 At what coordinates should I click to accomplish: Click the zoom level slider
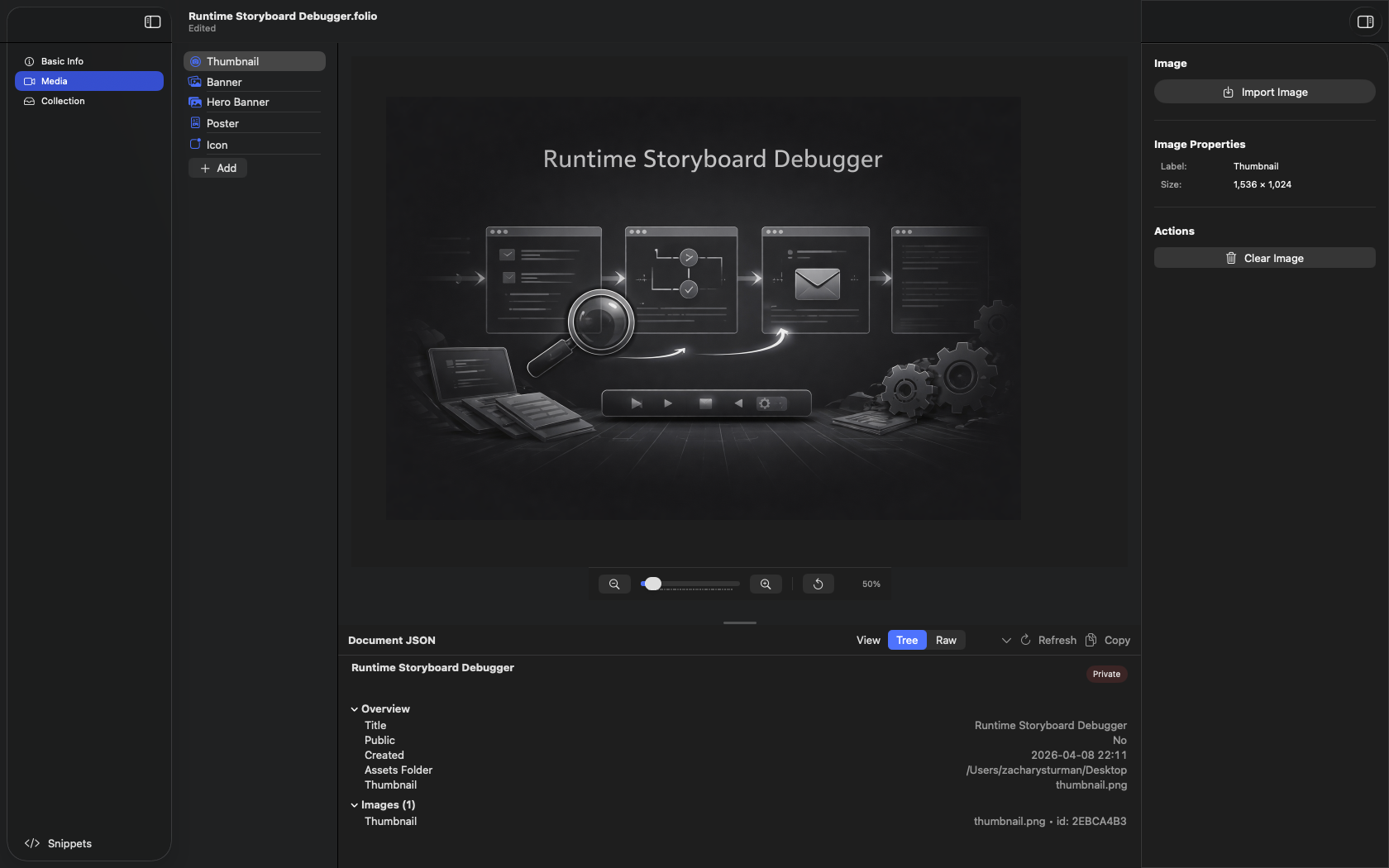click(x=690, y=584)
